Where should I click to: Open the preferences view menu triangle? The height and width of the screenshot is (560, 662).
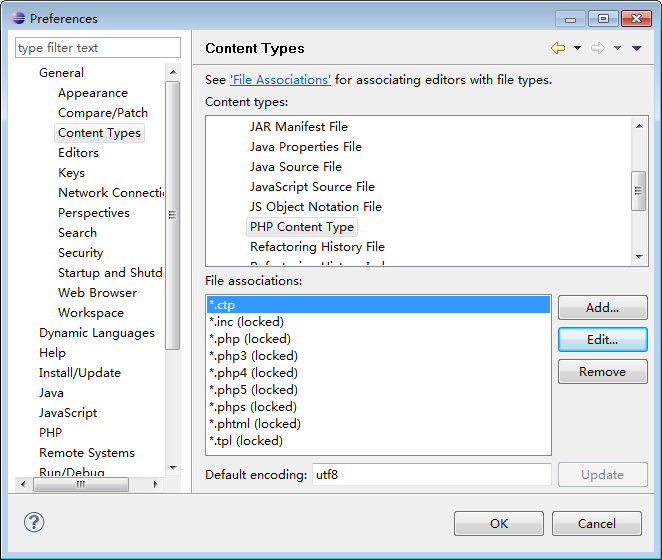pos(637,48)
